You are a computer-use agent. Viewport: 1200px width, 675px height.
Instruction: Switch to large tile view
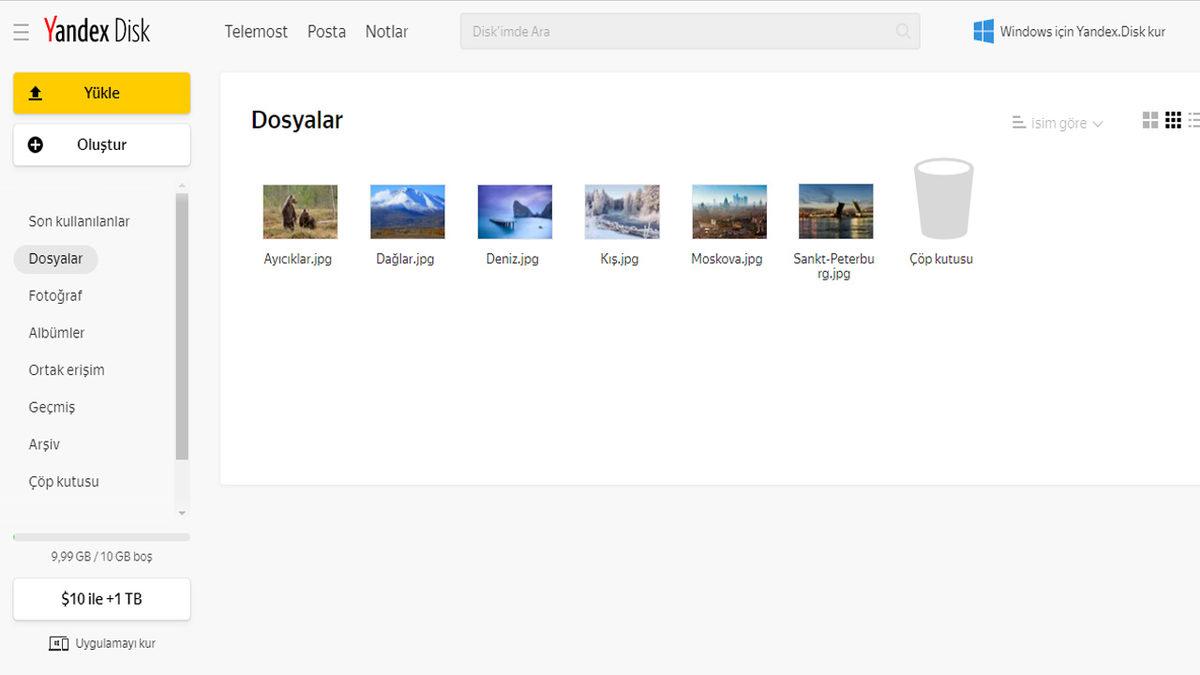(x=1150, y=119)
